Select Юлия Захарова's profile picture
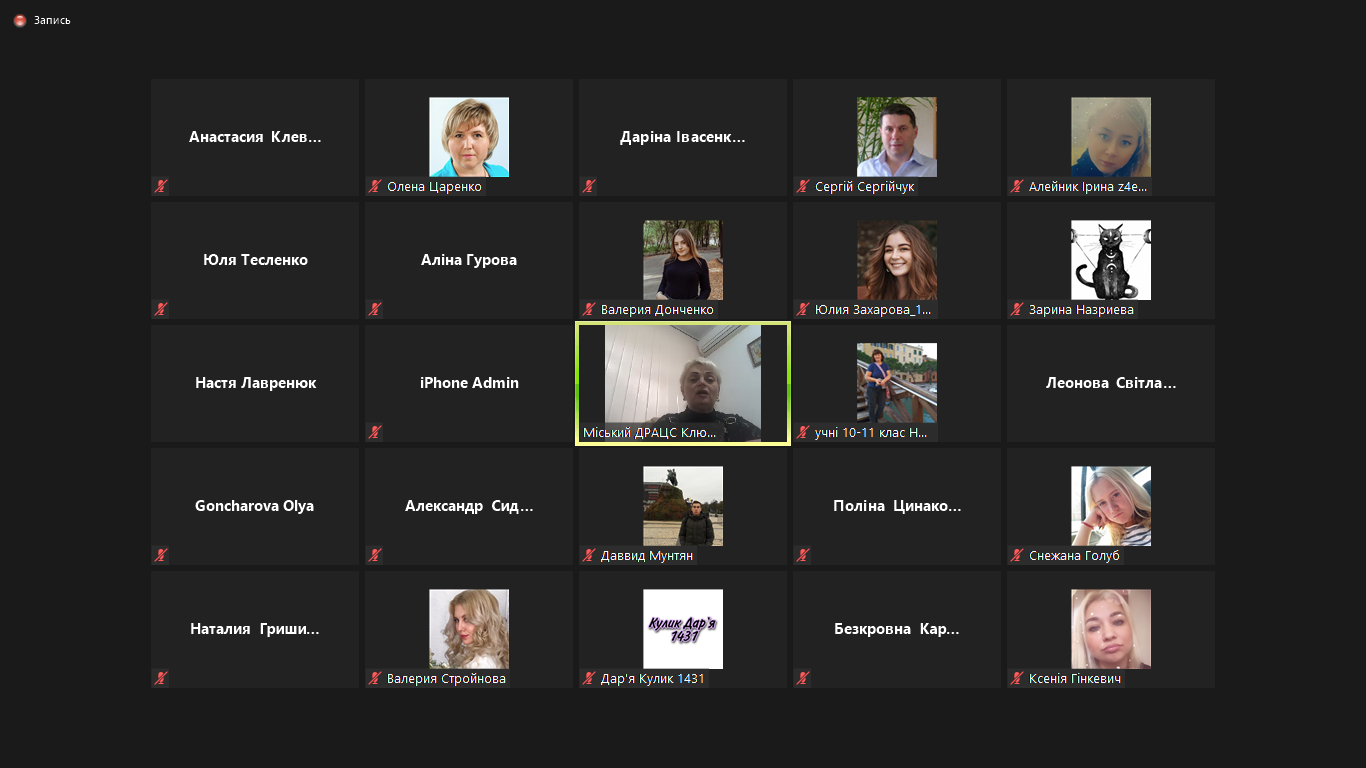This screenshot has width=1366, height=768. click(x=897, y=259)
